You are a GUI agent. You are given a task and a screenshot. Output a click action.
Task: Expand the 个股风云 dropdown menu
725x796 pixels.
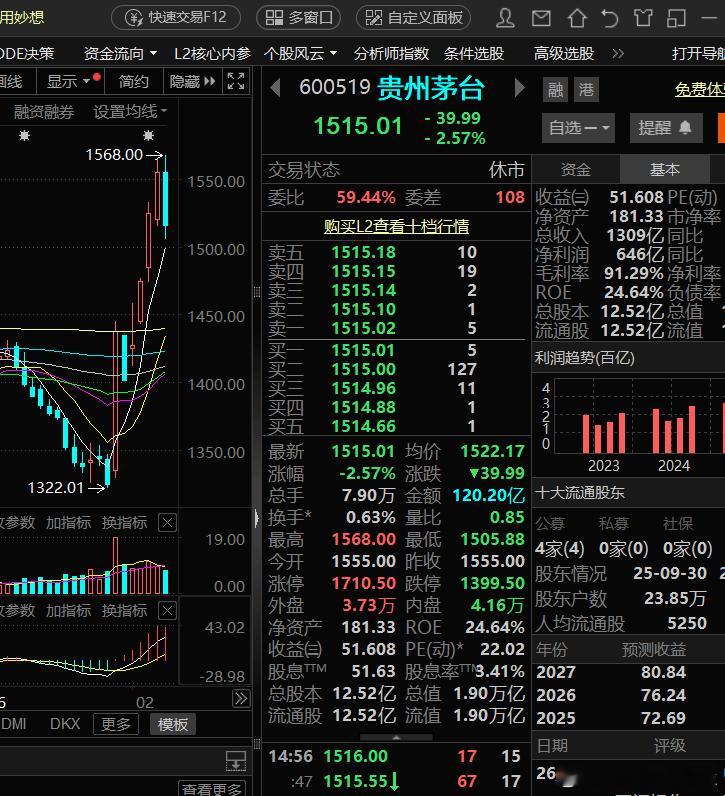click(x=300, y=53)
